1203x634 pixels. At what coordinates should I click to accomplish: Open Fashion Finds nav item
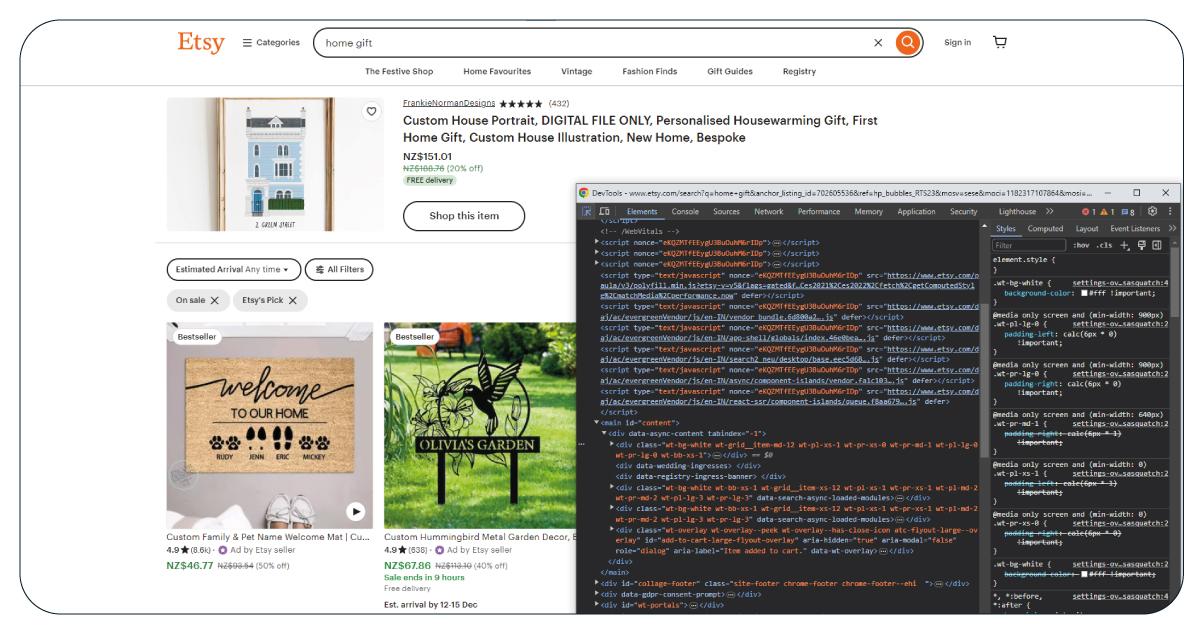coord(649,72)
